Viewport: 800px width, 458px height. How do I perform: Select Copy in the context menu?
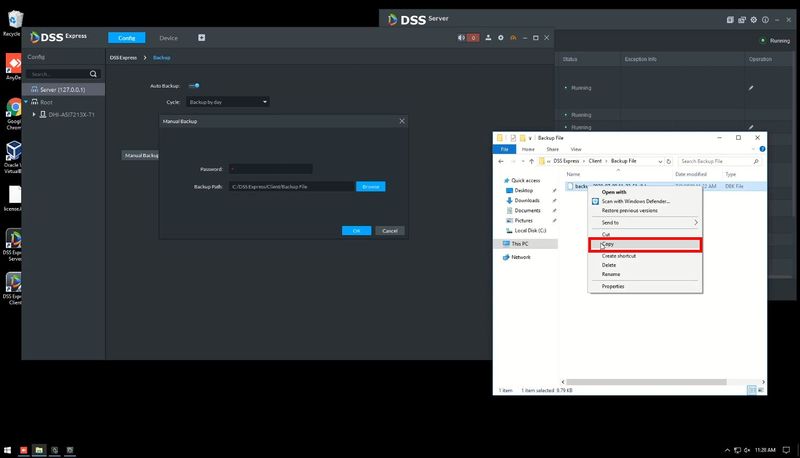pyautogui.click(x=645, y=244)
